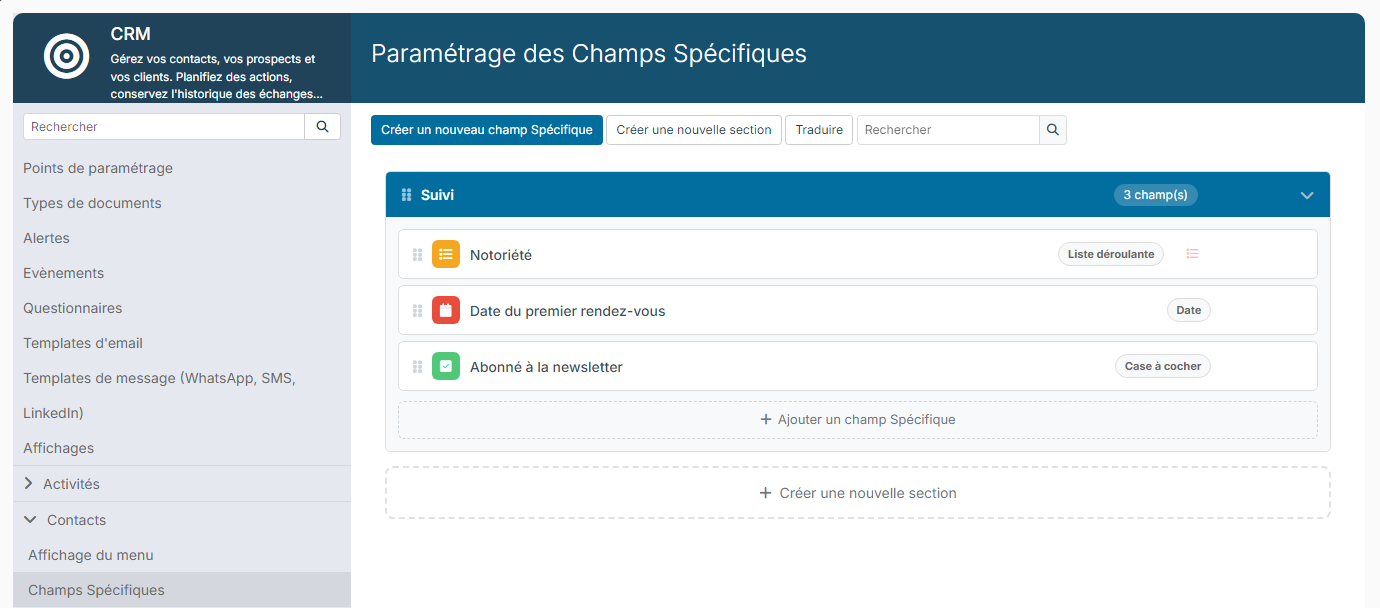
Task: Click the Case à cocher type badge
Action: [x=1163, y=366]
